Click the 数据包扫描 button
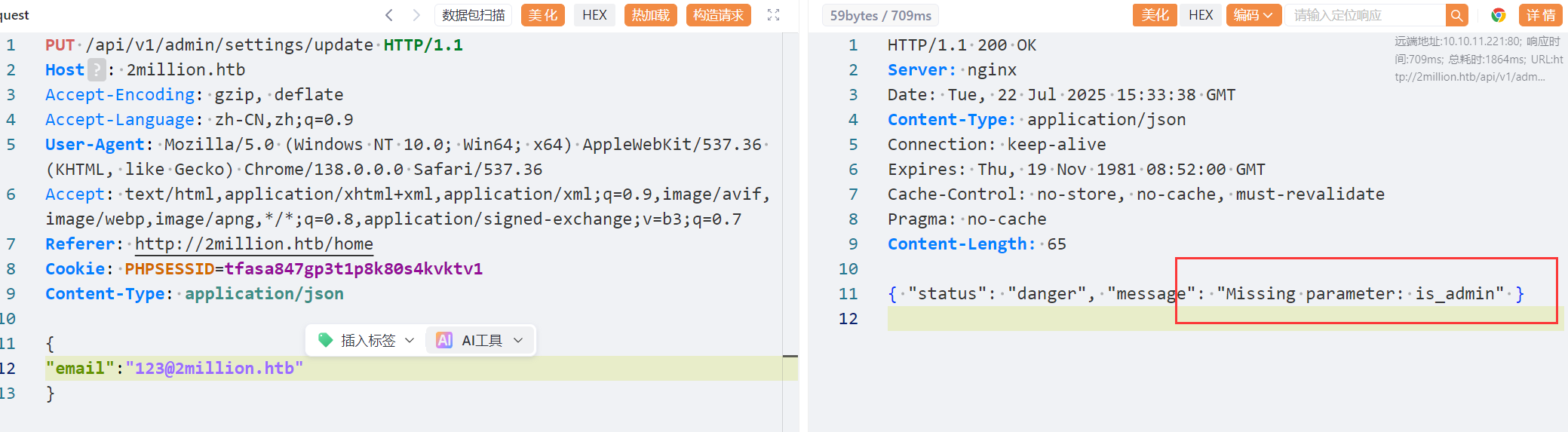The height and width of the screenshot is (432, 1568). [x=473, y=15]
